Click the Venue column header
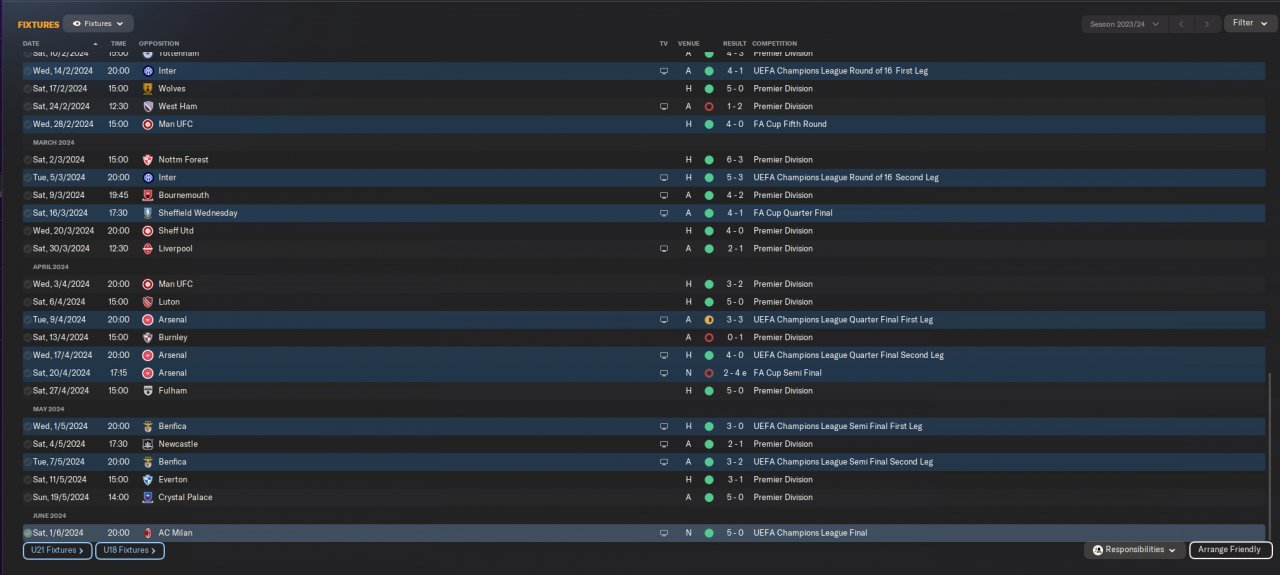Viewport: 1280px width, 575px height. tap(688, 43)
